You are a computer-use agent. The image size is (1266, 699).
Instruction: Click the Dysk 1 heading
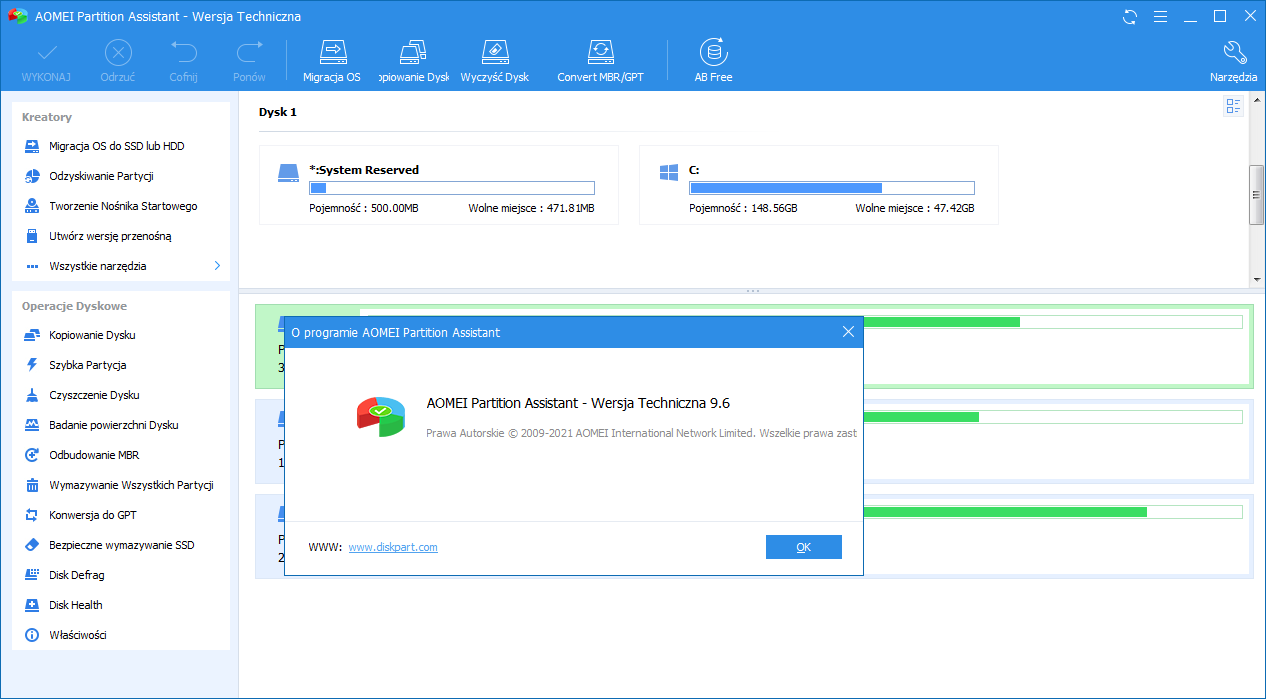point(277,112)
